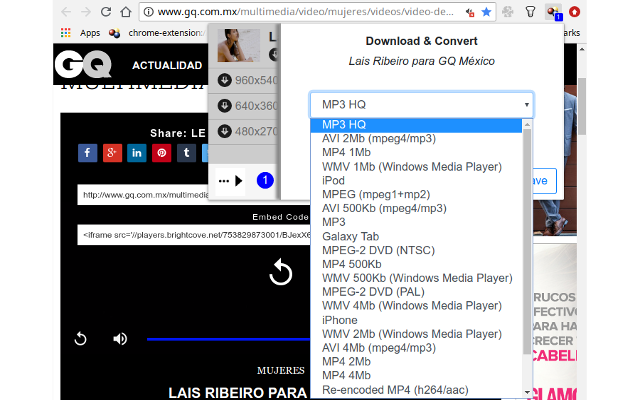Click the page scrollbar up arrow
This screenshot has width=640, height=400.
pos(582,49)
